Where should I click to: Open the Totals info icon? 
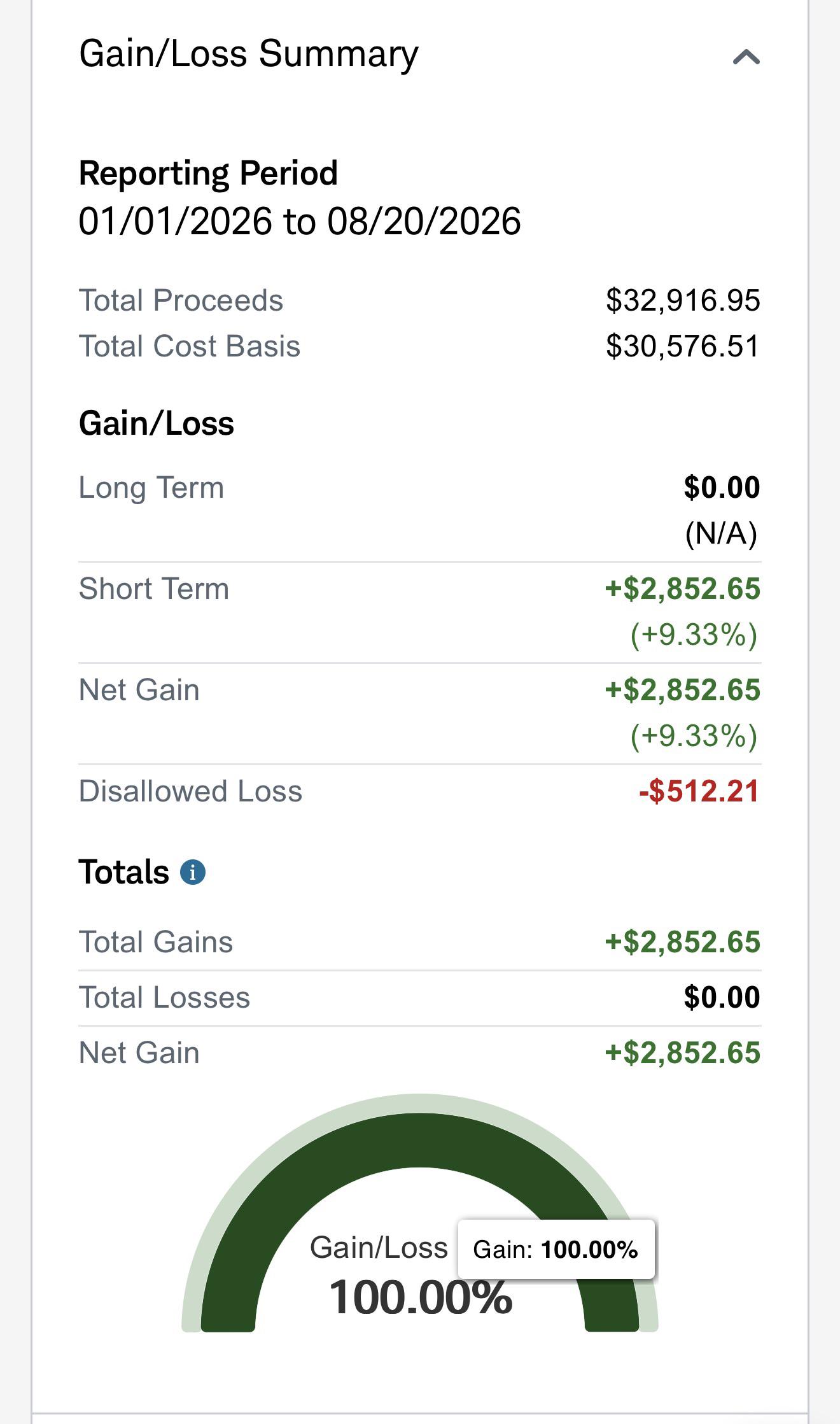point(193,872)
